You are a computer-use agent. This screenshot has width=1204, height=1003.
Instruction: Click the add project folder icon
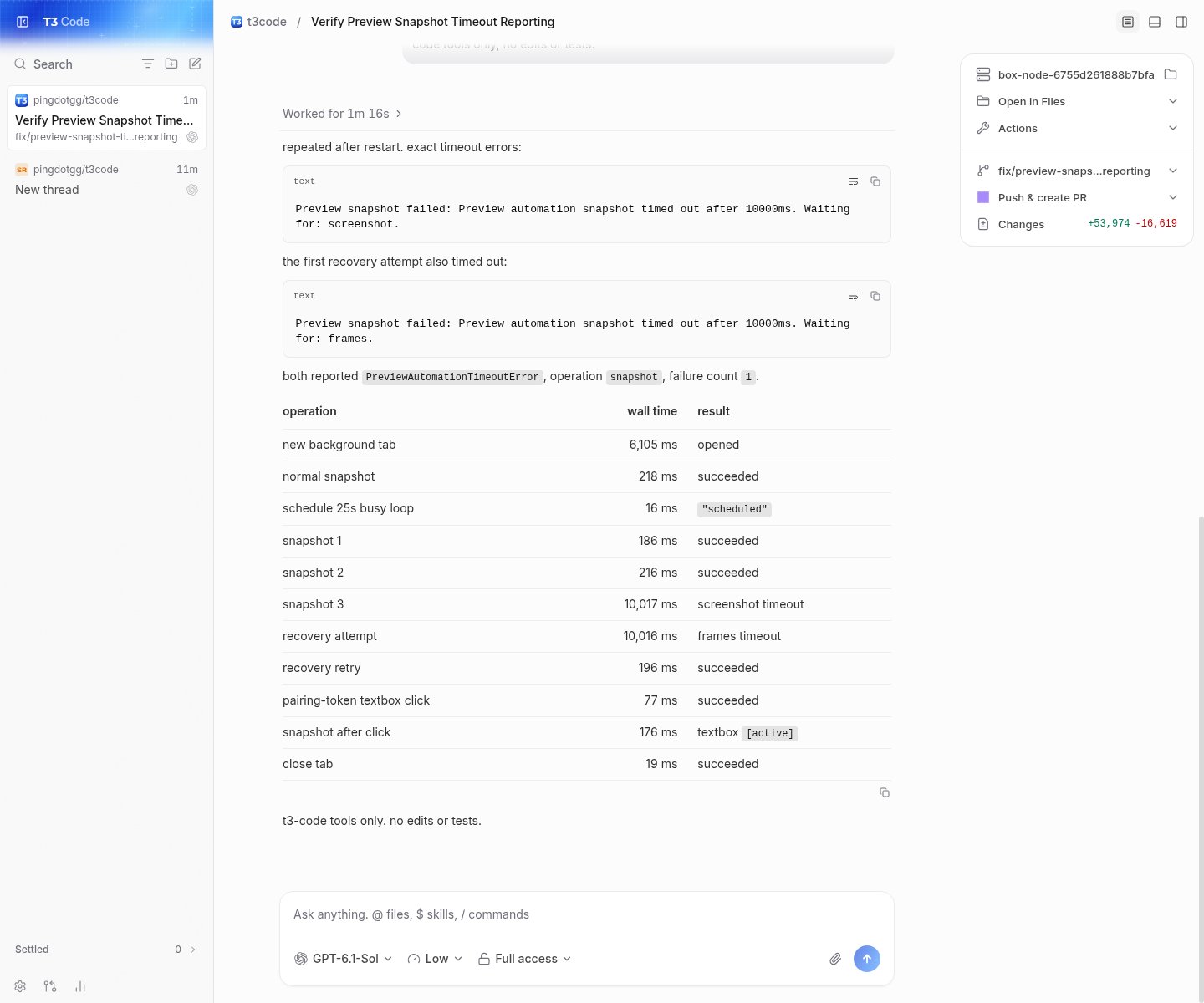coord(171,64)
